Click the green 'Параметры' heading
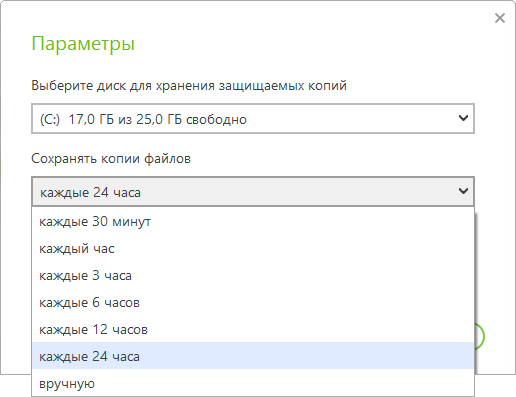The height and width of the screenshot is (397, 516). (x=83, y=44)
